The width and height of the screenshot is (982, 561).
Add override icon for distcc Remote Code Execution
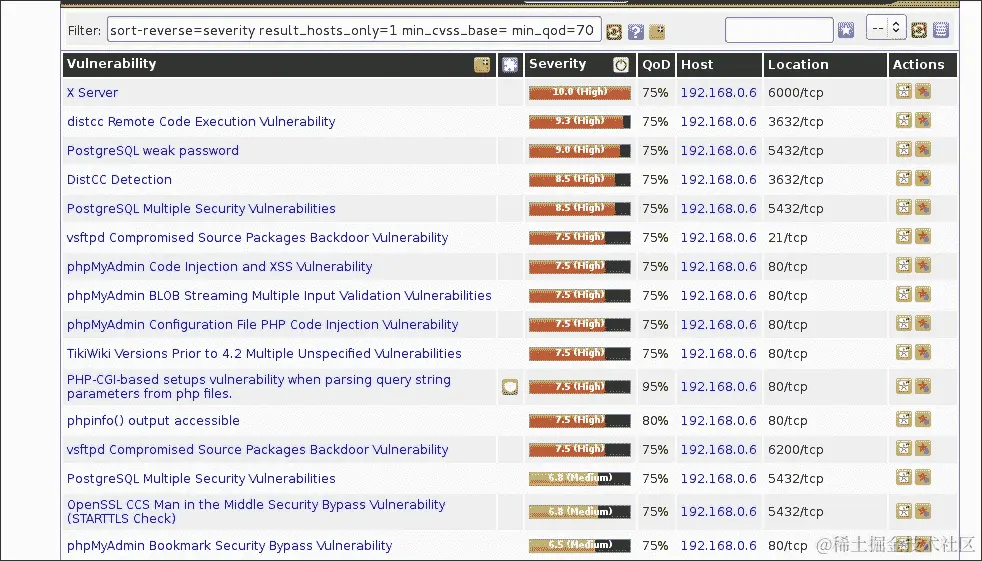(x=923, y=120)
